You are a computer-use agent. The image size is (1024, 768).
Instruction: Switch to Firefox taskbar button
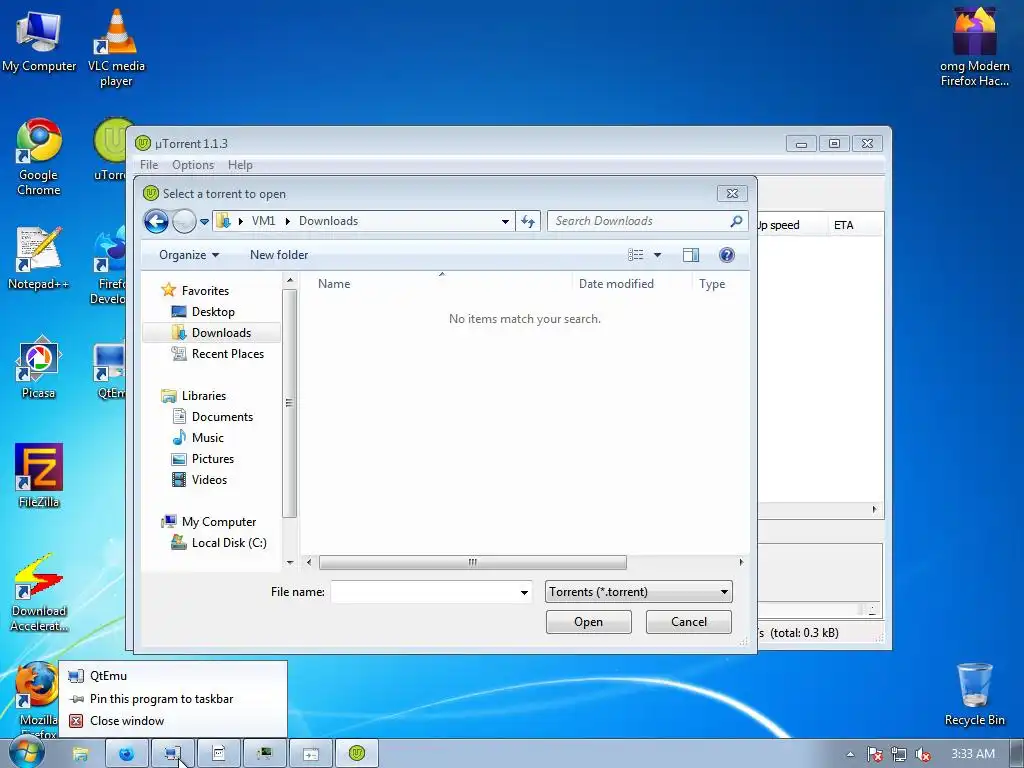(127, 754)
